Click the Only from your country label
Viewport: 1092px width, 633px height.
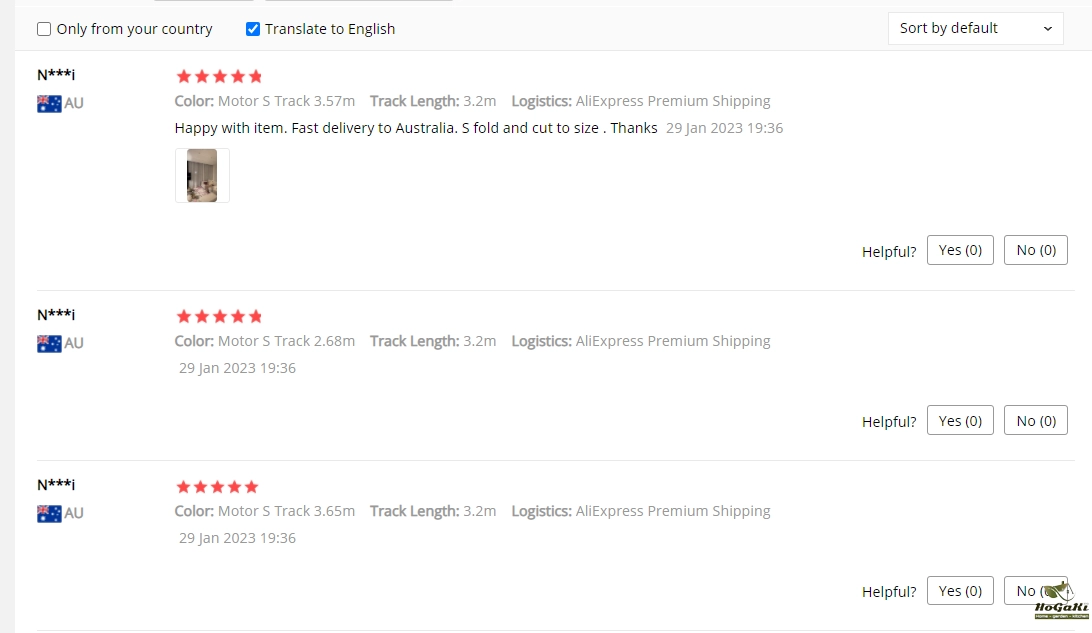coord(134,29)
